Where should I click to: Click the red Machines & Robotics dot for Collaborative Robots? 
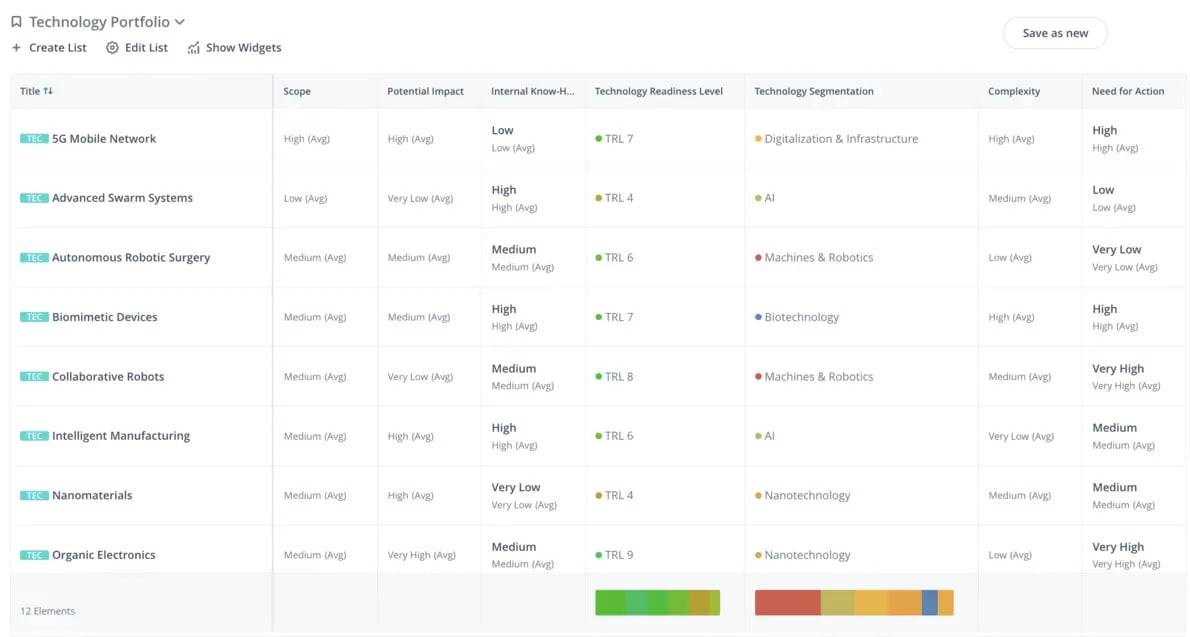(x=760, y=376)
